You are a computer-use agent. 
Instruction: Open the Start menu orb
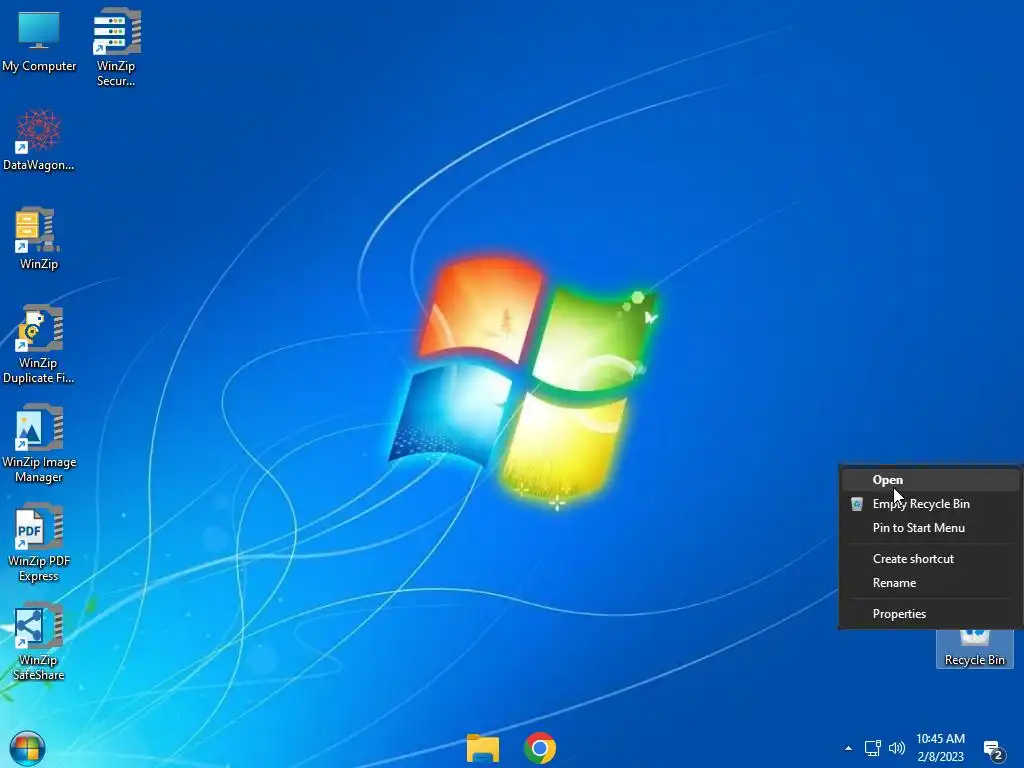pos(27,748)
